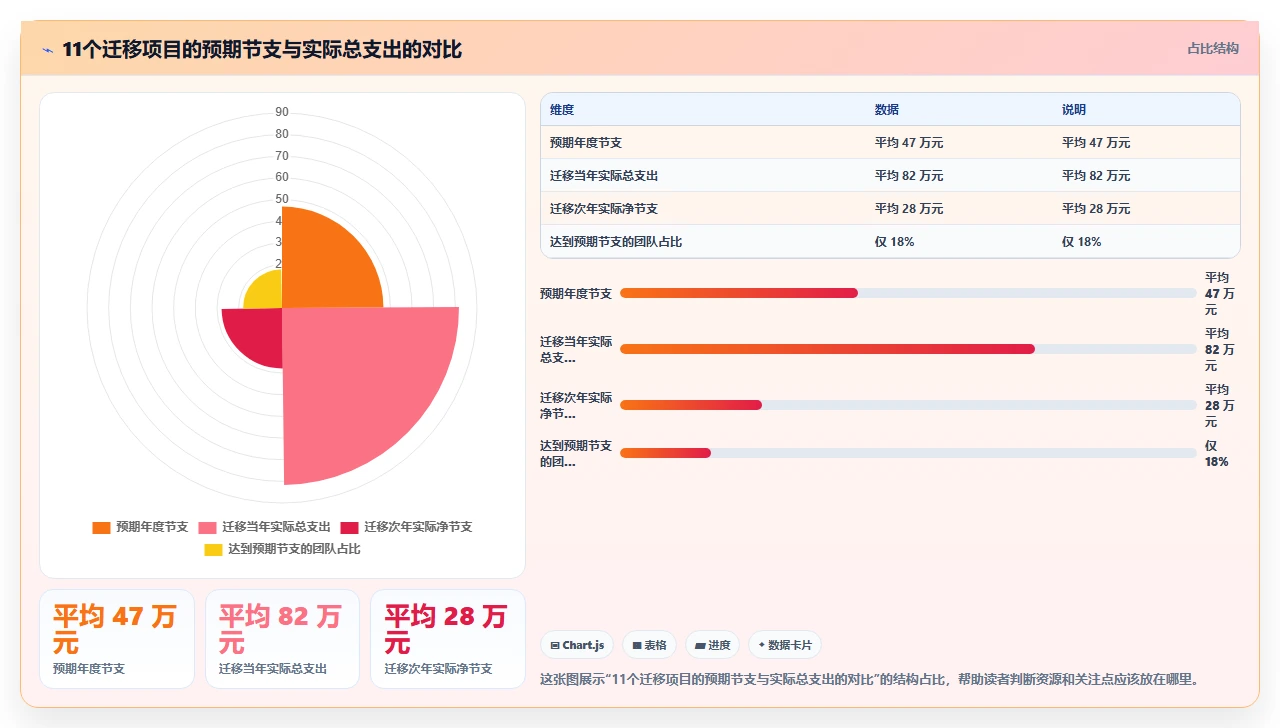Open the 平均 47 万元 data card

coord(117,639)
